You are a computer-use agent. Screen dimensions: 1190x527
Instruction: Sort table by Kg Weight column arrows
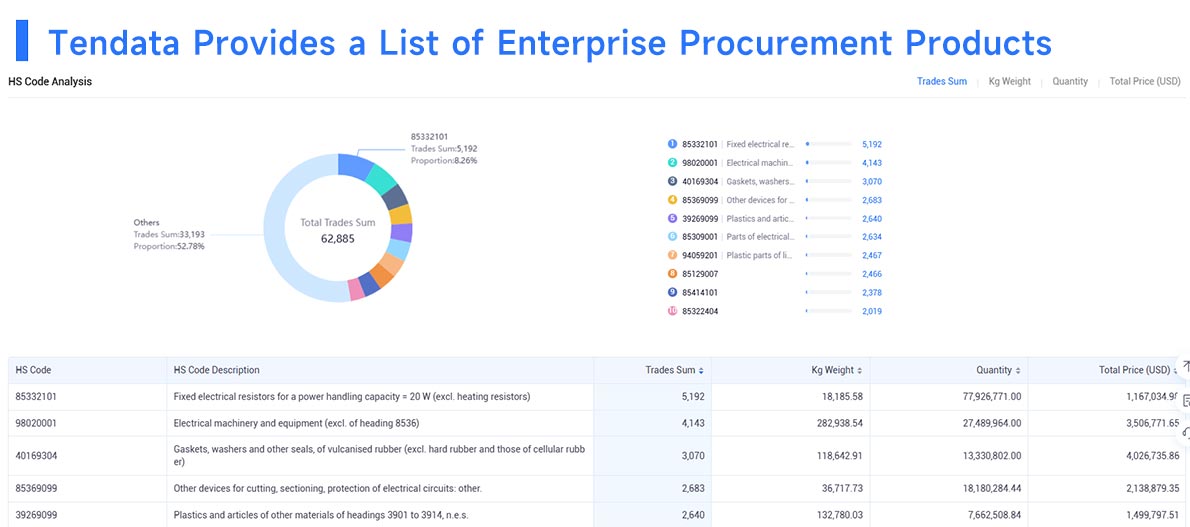click(860, 371)
